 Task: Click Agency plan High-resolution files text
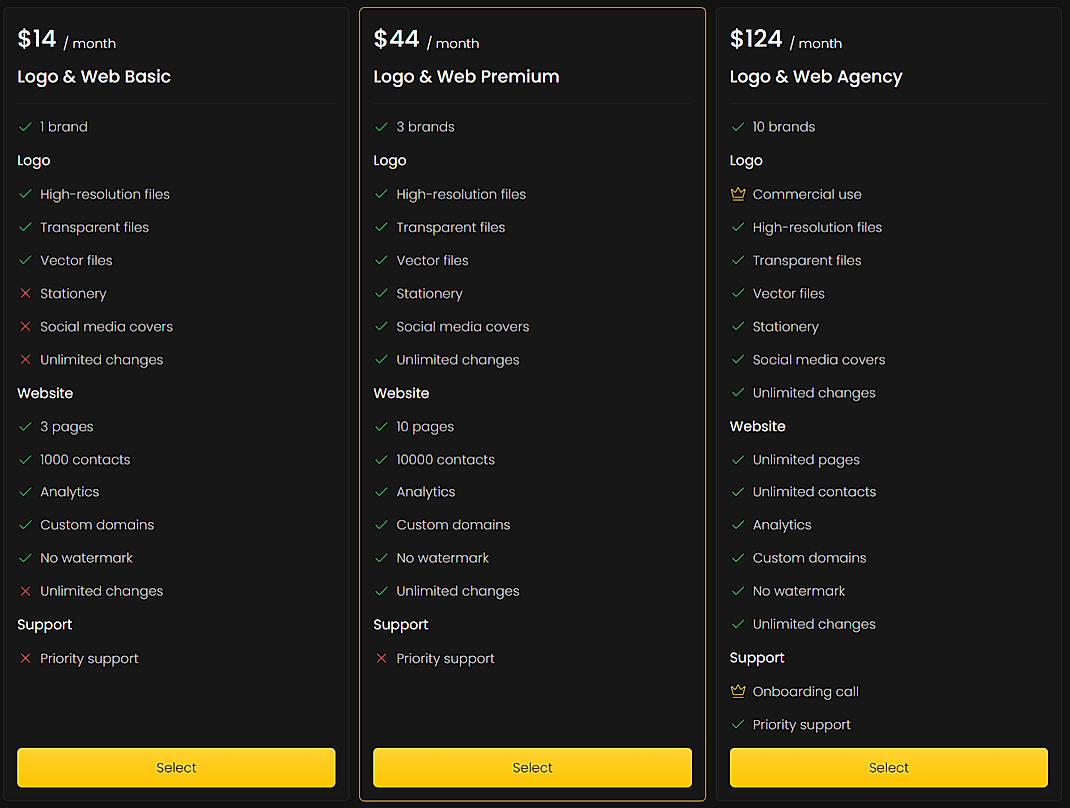click(817, 228)
